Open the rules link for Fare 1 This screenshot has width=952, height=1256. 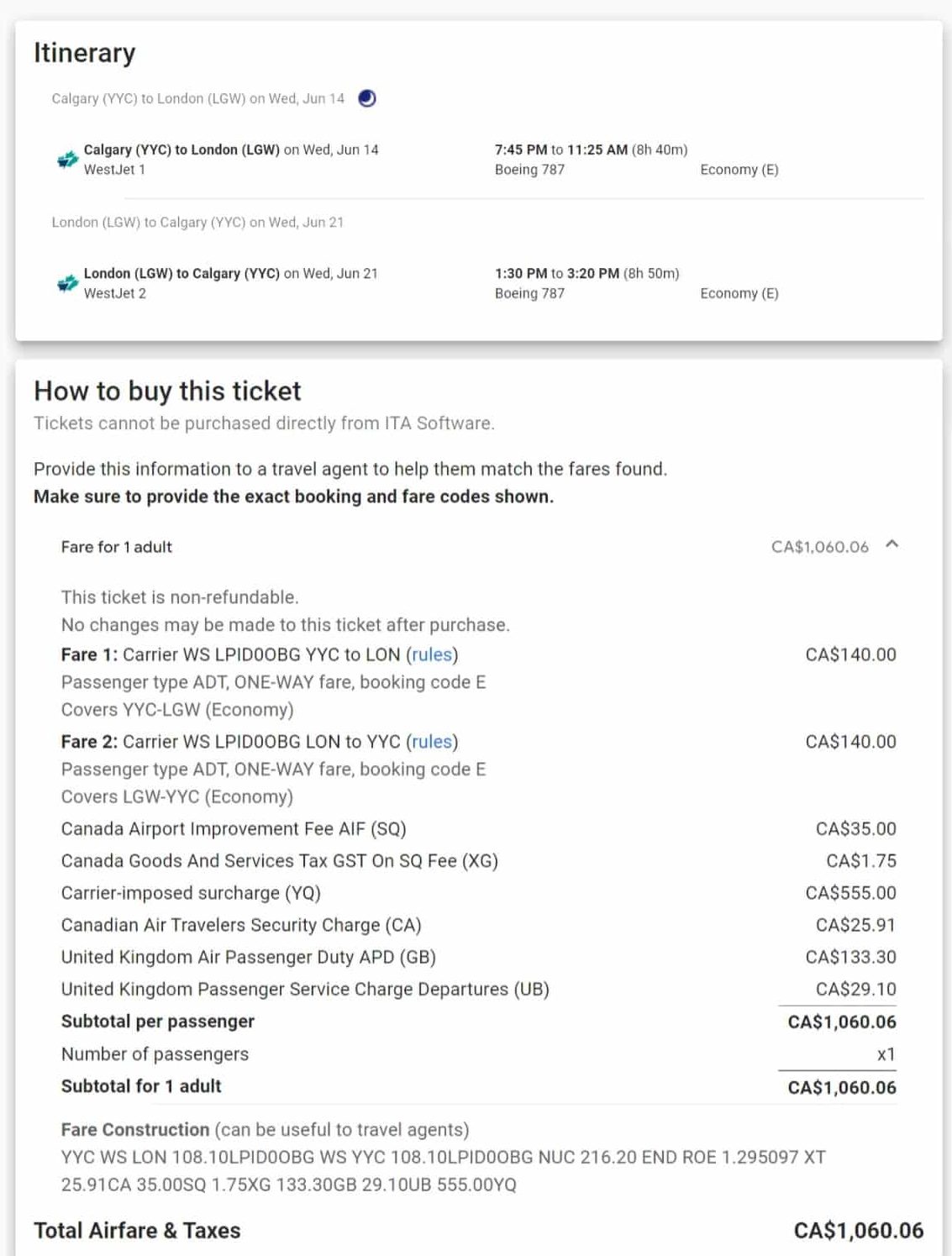tap(432, 654)
